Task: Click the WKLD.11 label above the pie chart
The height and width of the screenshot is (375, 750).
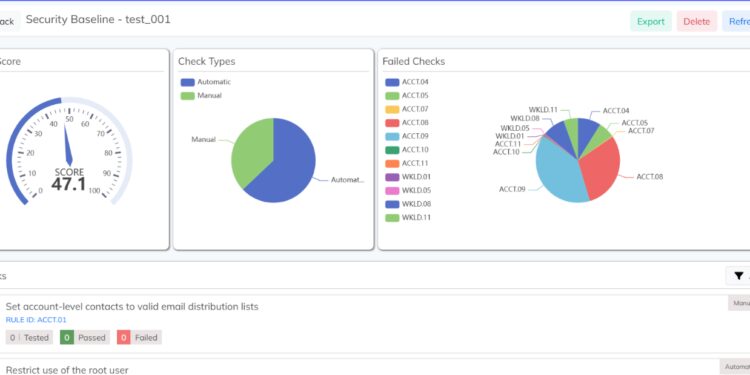Action: coord(543,110)
